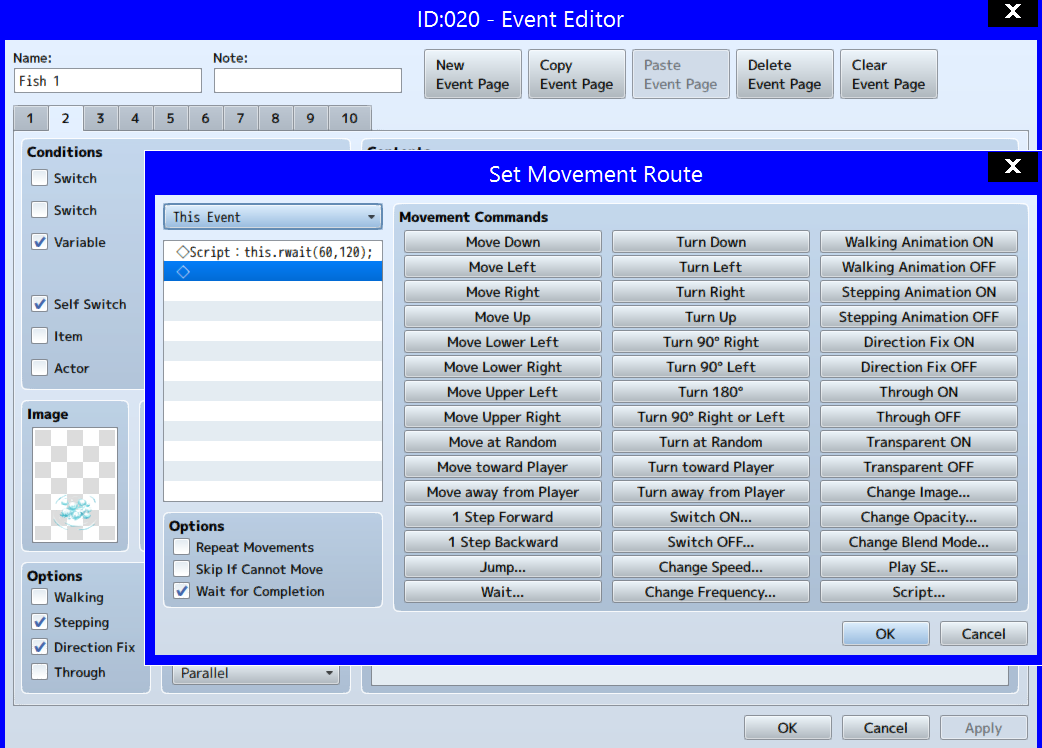Close the Set Movement Route dialog
This screenshot has width=1042, height=748.
click(1013, 166)
